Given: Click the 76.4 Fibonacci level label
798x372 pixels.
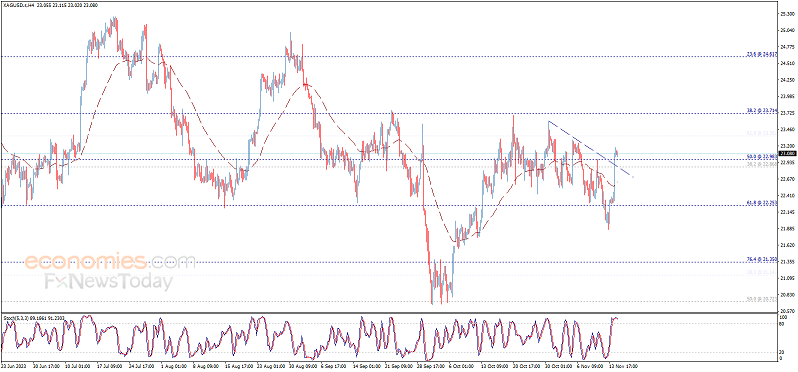Looking at the screenshot, I should [761, 260].
